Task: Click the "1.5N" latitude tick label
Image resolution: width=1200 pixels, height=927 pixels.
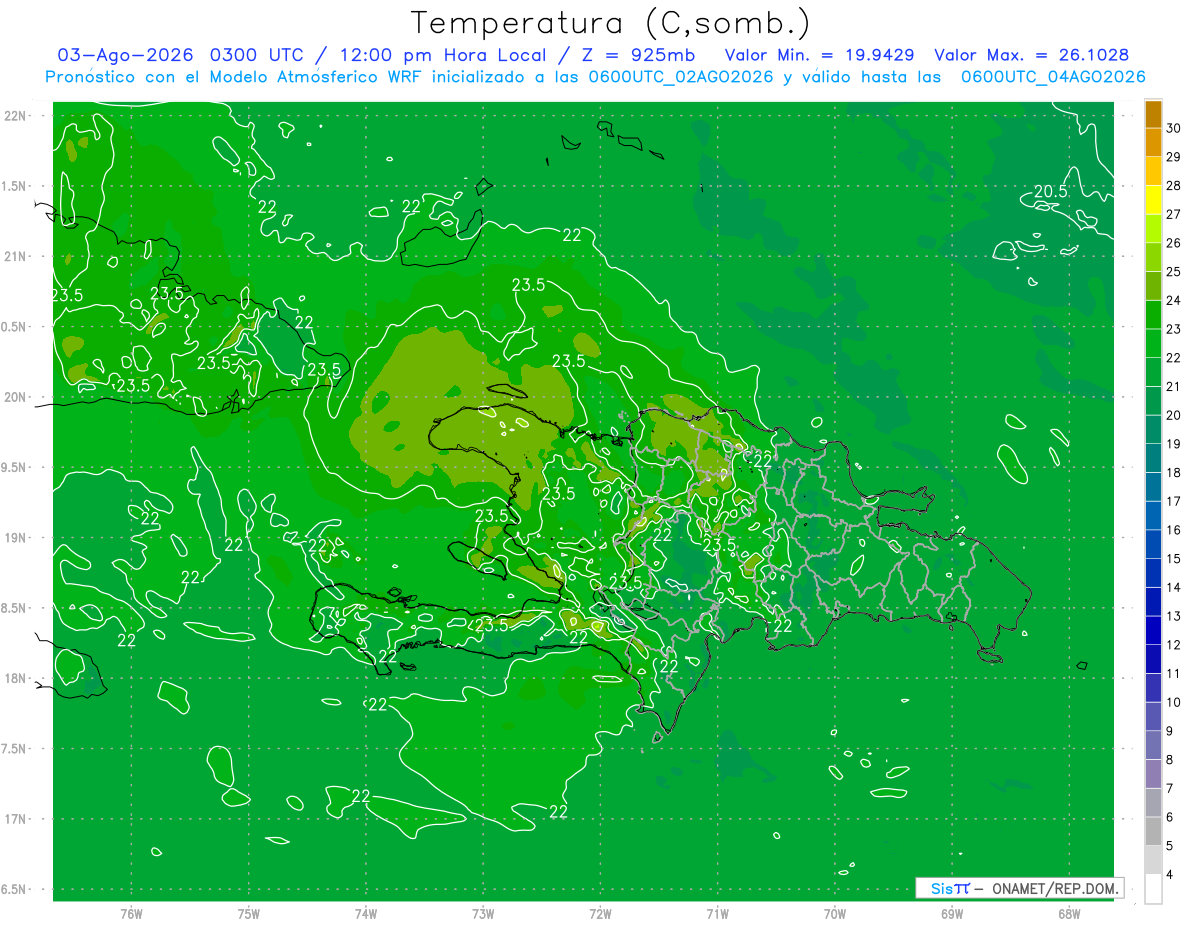Action: (16, 186)
